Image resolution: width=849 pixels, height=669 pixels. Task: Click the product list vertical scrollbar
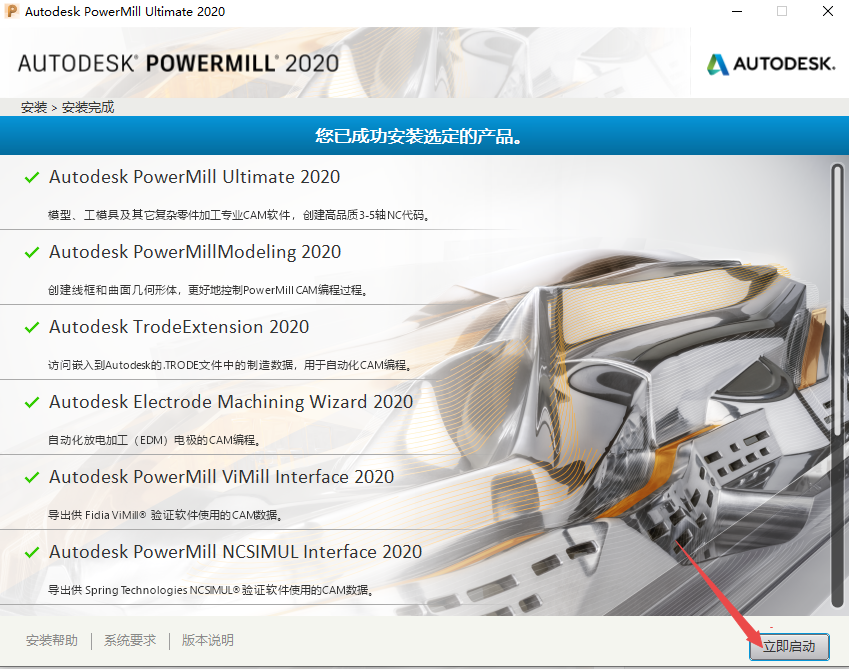837,300
